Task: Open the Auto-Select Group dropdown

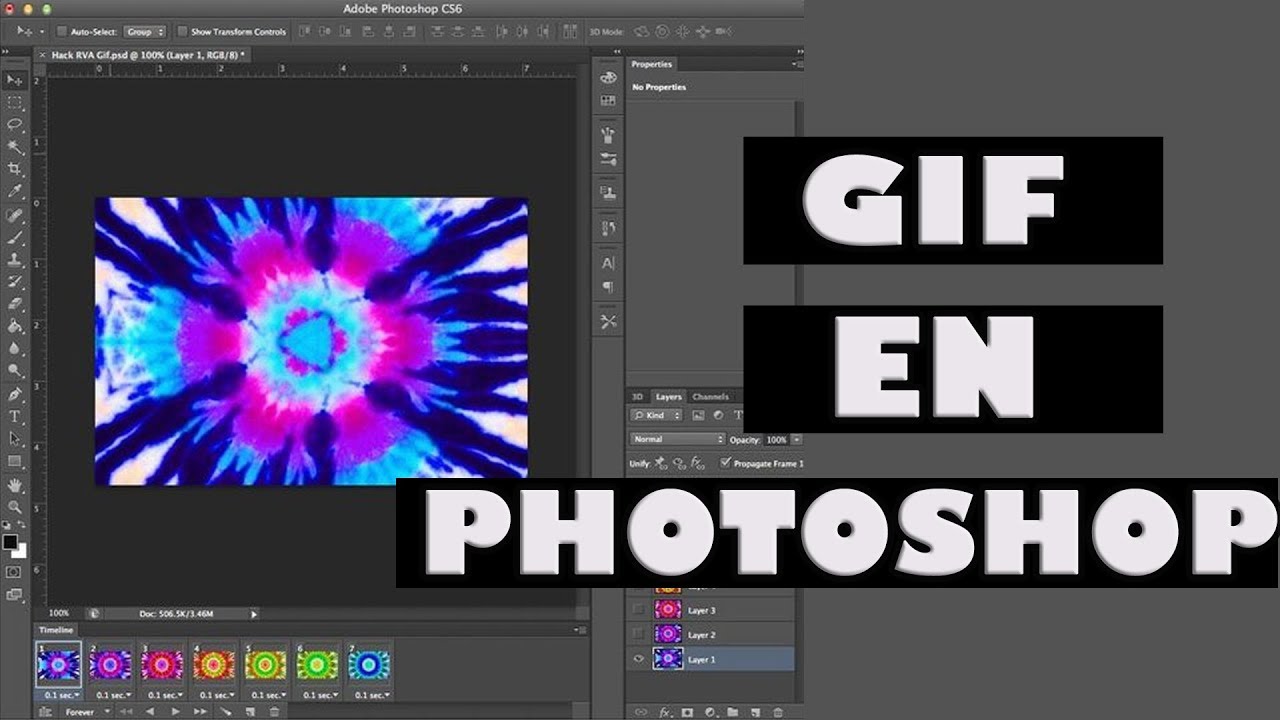Action: tap(145, 32)
